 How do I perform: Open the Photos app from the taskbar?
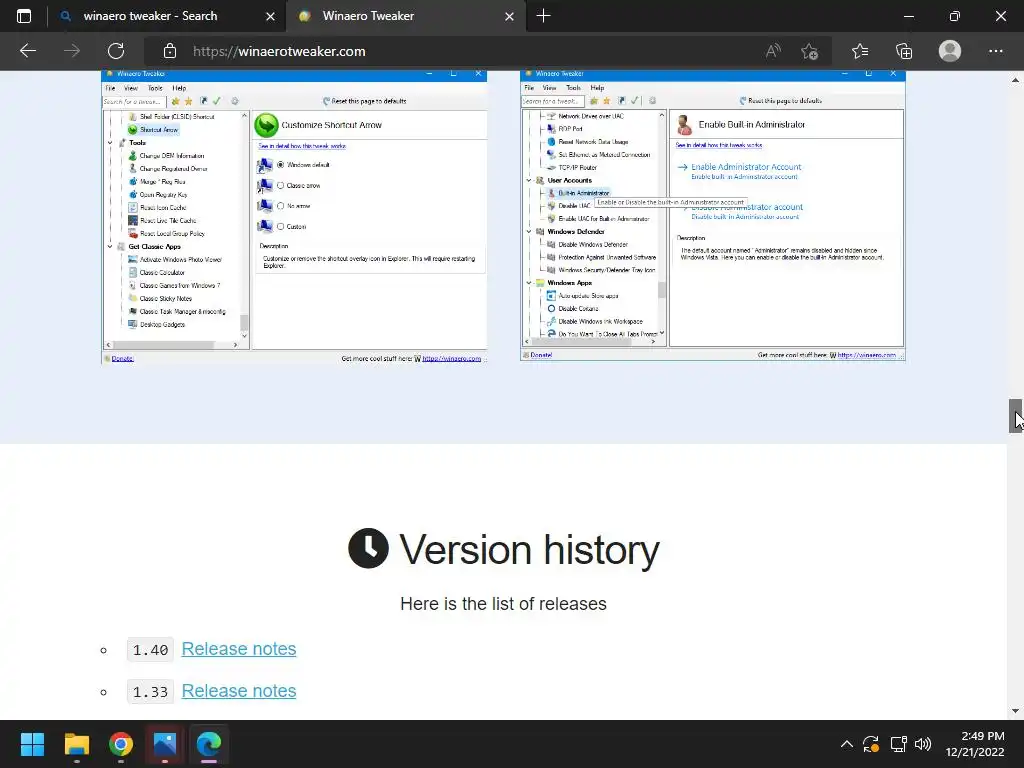tap(165, 744)
